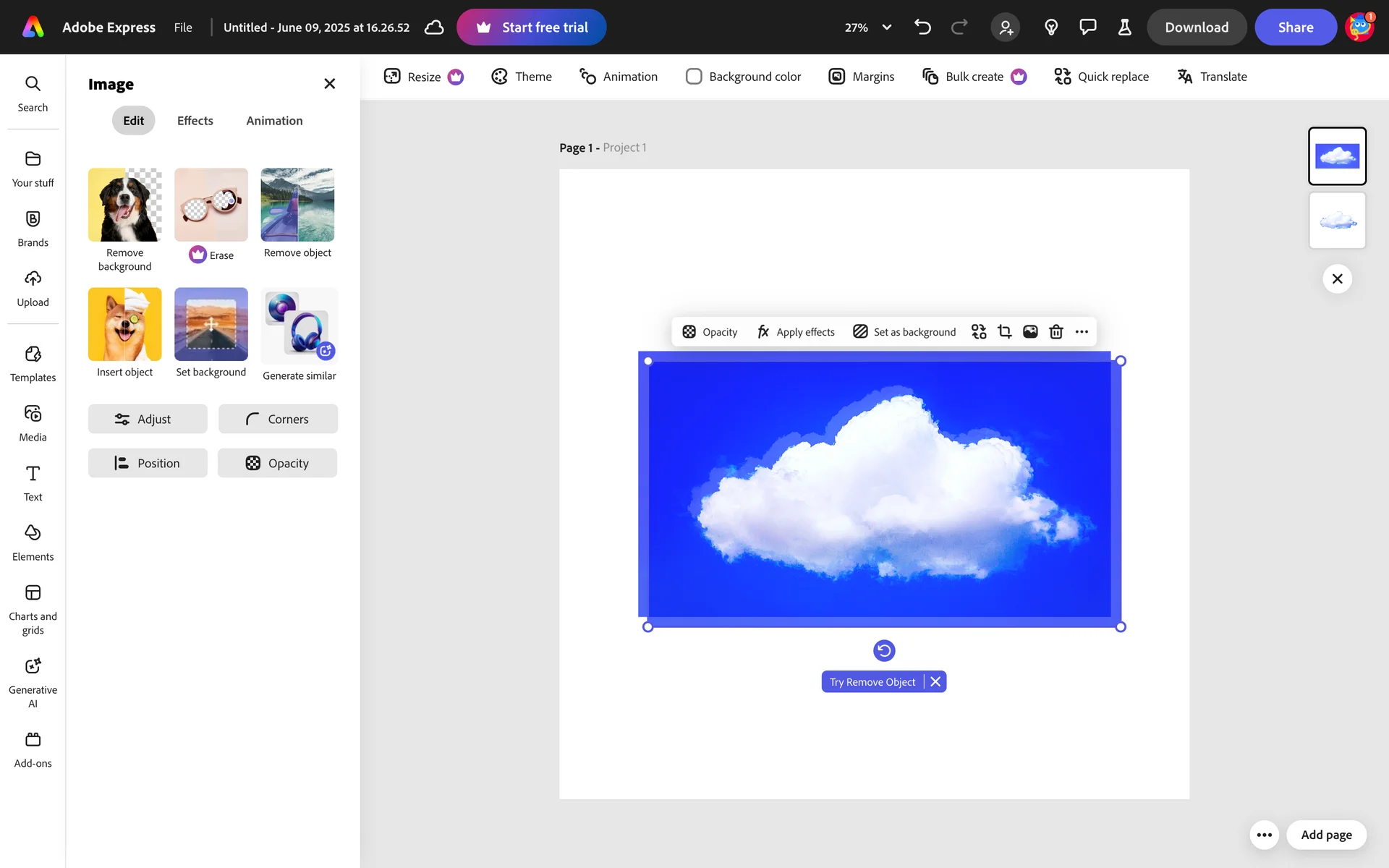The width and height of the screenshot is (1389, 868).
Task: Click the Download button
Action: [1197, 27]
